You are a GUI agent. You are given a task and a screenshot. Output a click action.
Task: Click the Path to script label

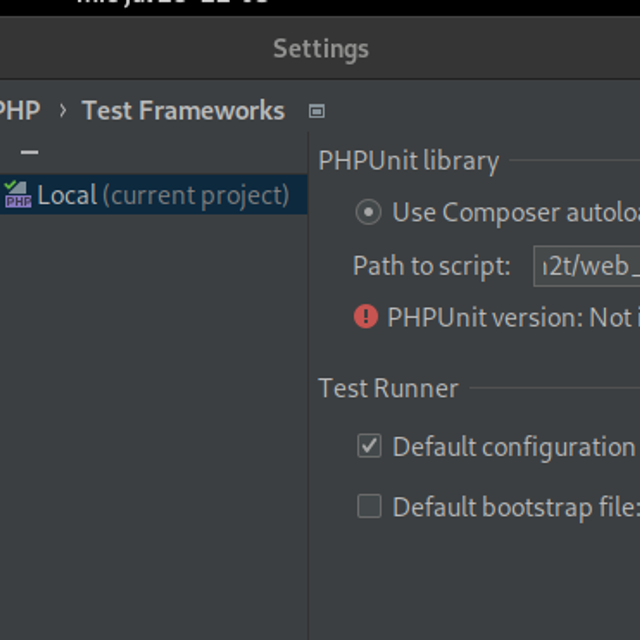[x=431, y=266]
